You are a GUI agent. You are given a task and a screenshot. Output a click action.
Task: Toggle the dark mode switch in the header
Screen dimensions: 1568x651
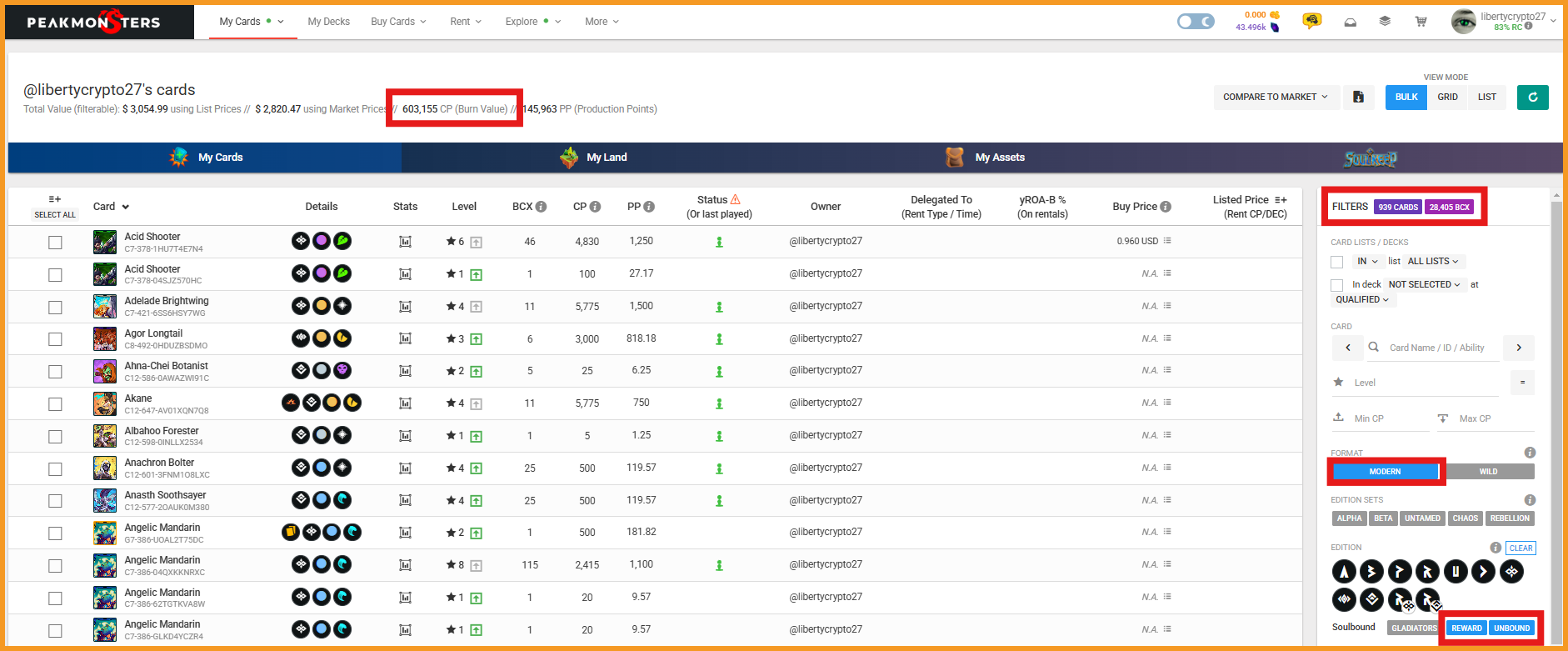(x=1196, y=22)
